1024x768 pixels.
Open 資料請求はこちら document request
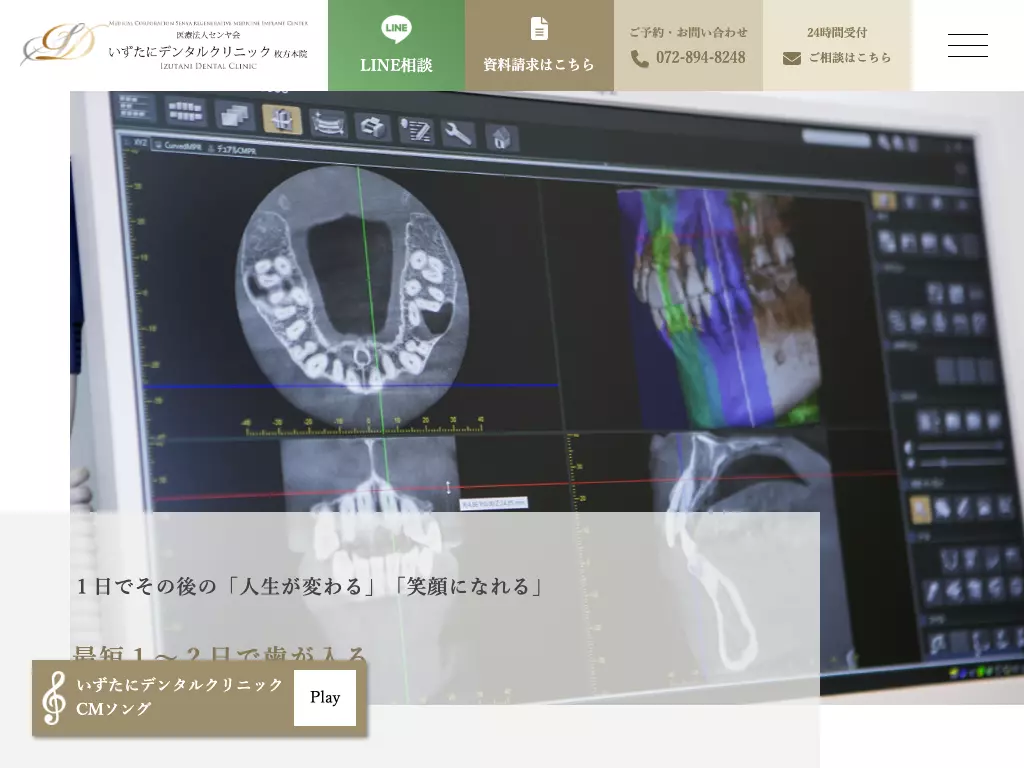coord(539,45)
